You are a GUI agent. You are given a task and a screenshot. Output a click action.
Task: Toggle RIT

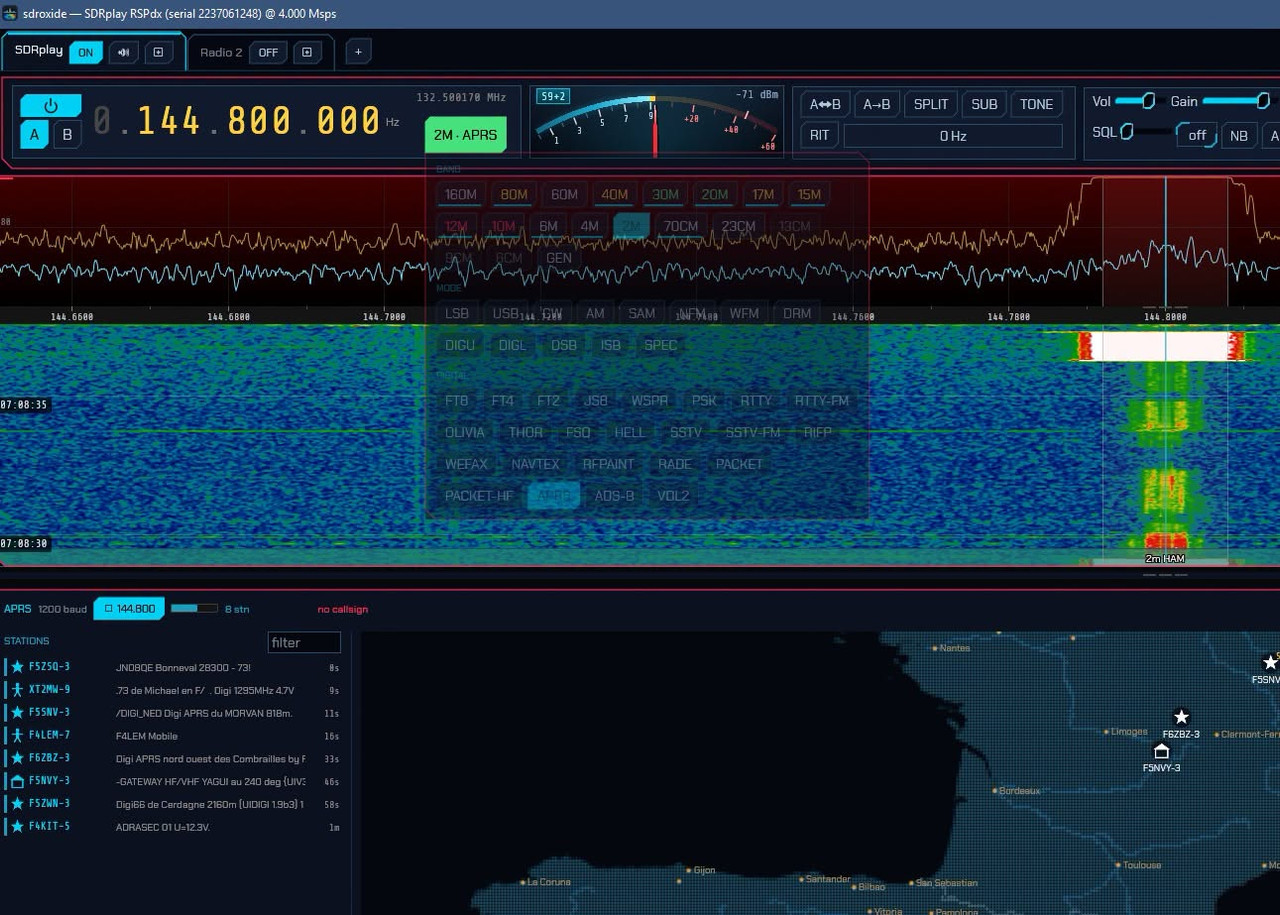819,135
